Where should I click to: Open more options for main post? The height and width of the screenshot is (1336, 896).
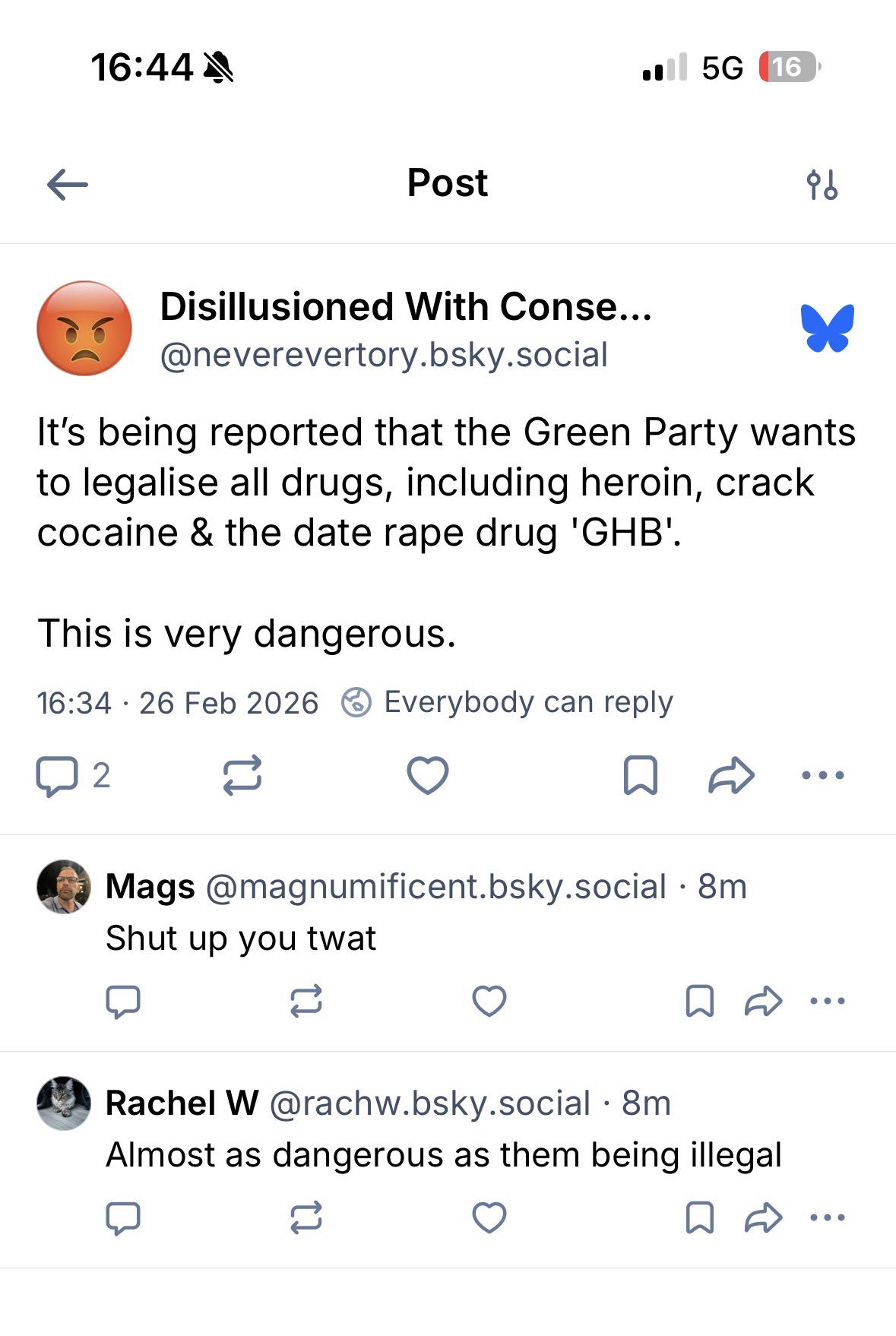click(x=823, y=775)
